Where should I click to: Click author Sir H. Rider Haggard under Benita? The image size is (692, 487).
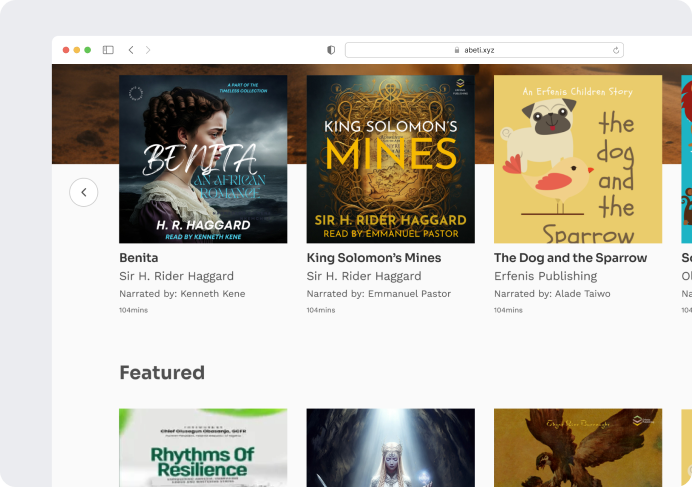point(177,276)
